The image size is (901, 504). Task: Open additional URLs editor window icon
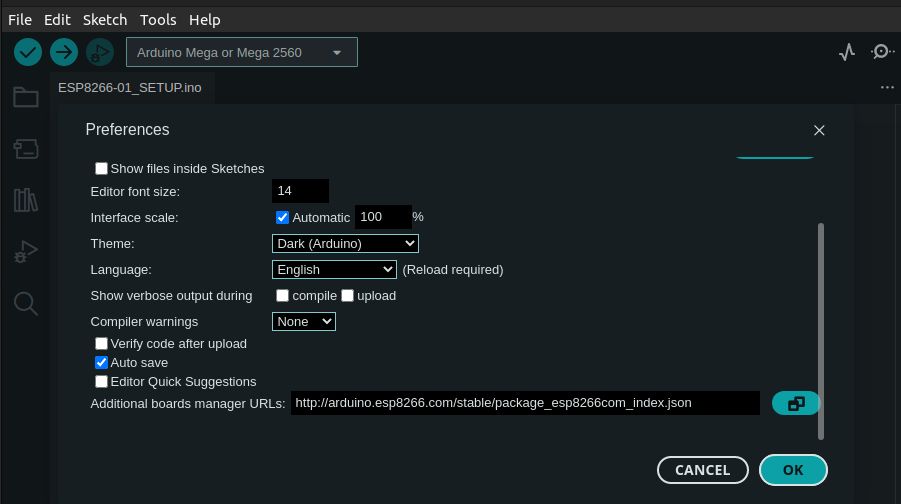click(795, 403)
